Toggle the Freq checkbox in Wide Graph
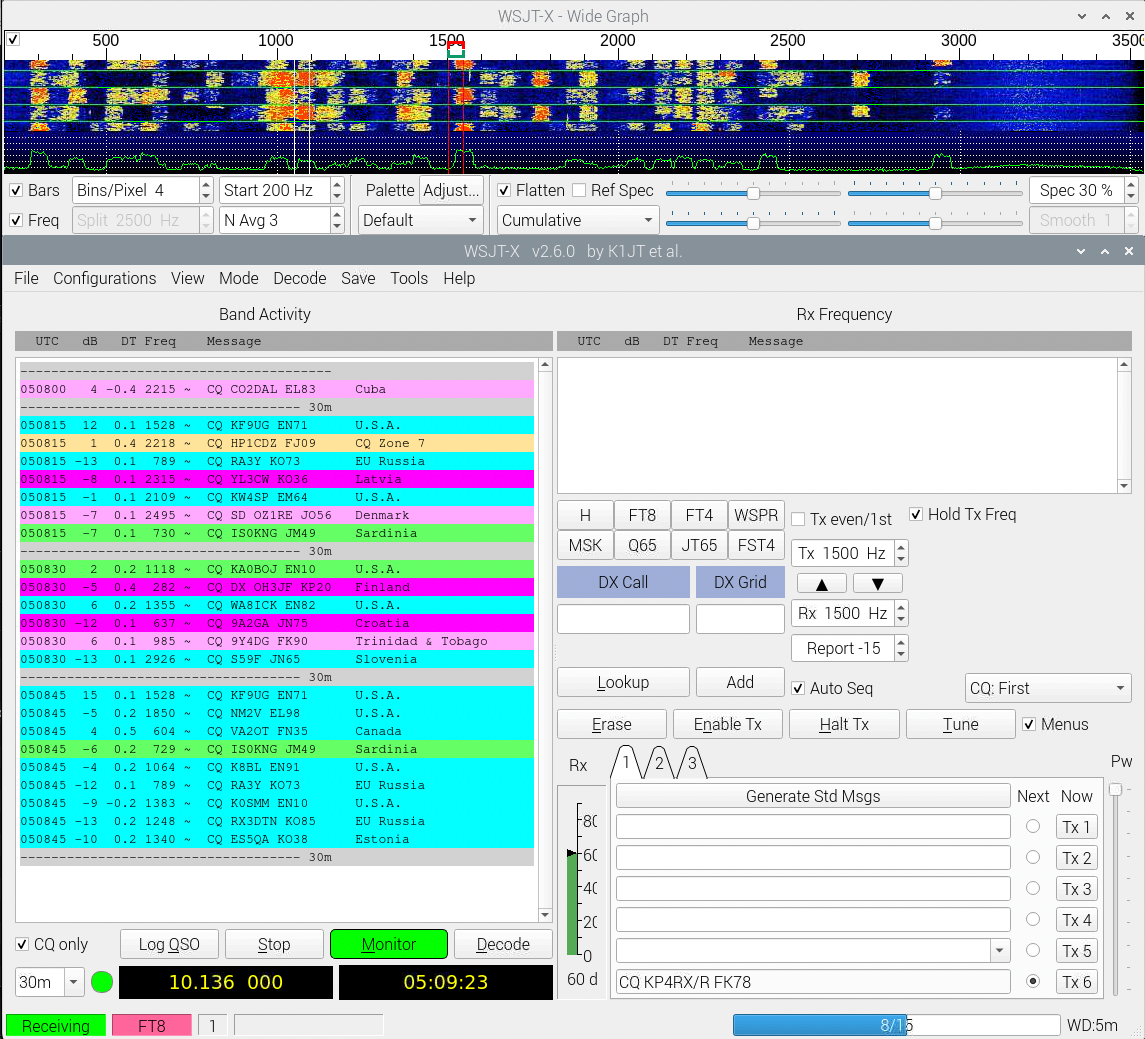This screenshot has width=1145, height=1039. (x=16, y=221)
